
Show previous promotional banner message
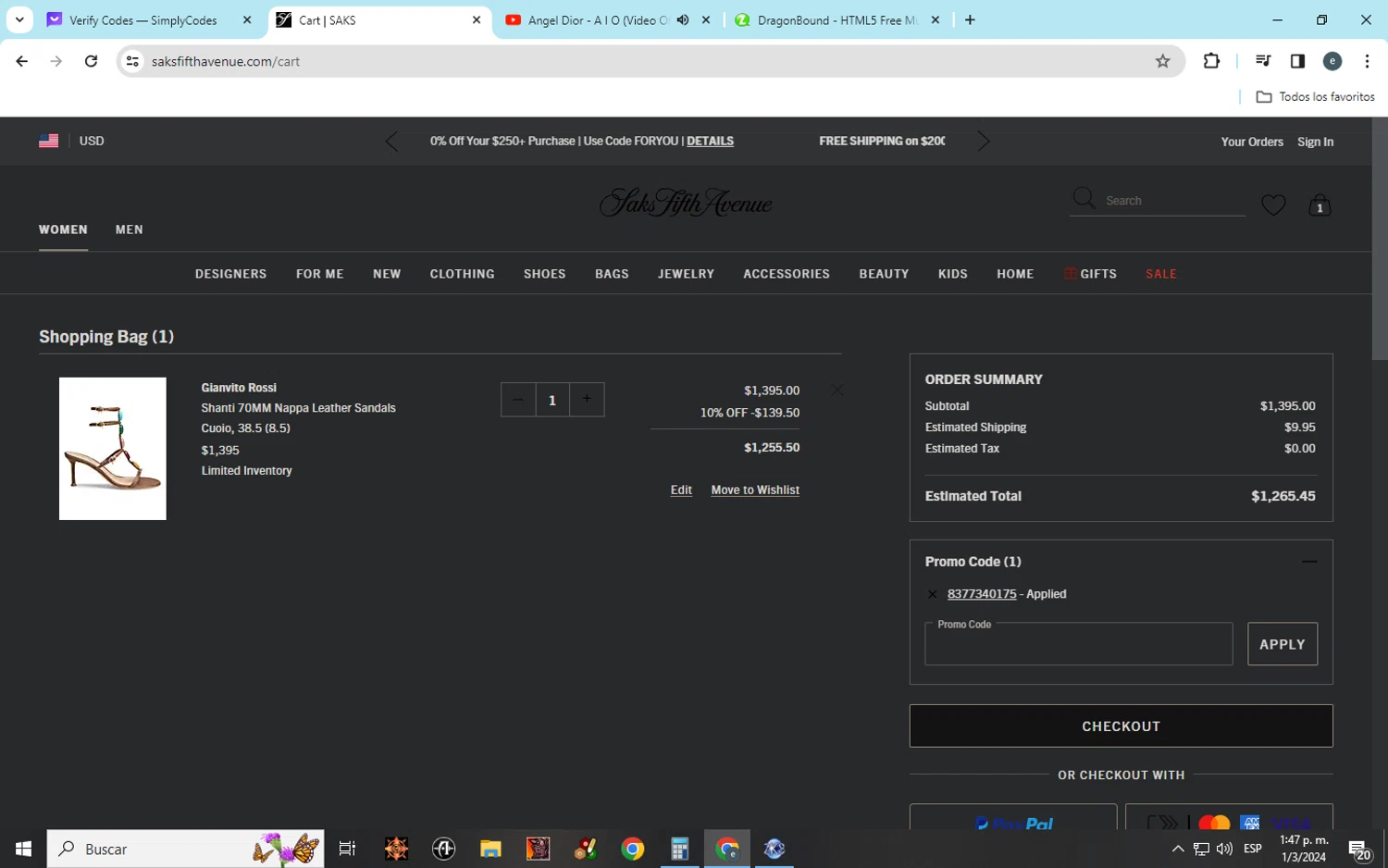point(391,142)
